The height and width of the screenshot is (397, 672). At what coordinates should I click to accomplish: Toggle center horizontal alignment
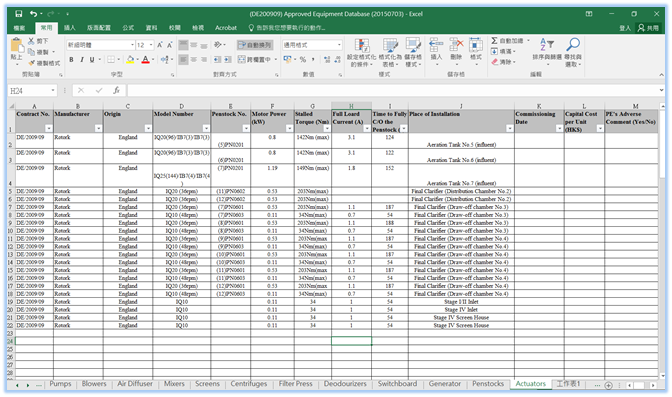pyautogui.click(x=194, y=60)
